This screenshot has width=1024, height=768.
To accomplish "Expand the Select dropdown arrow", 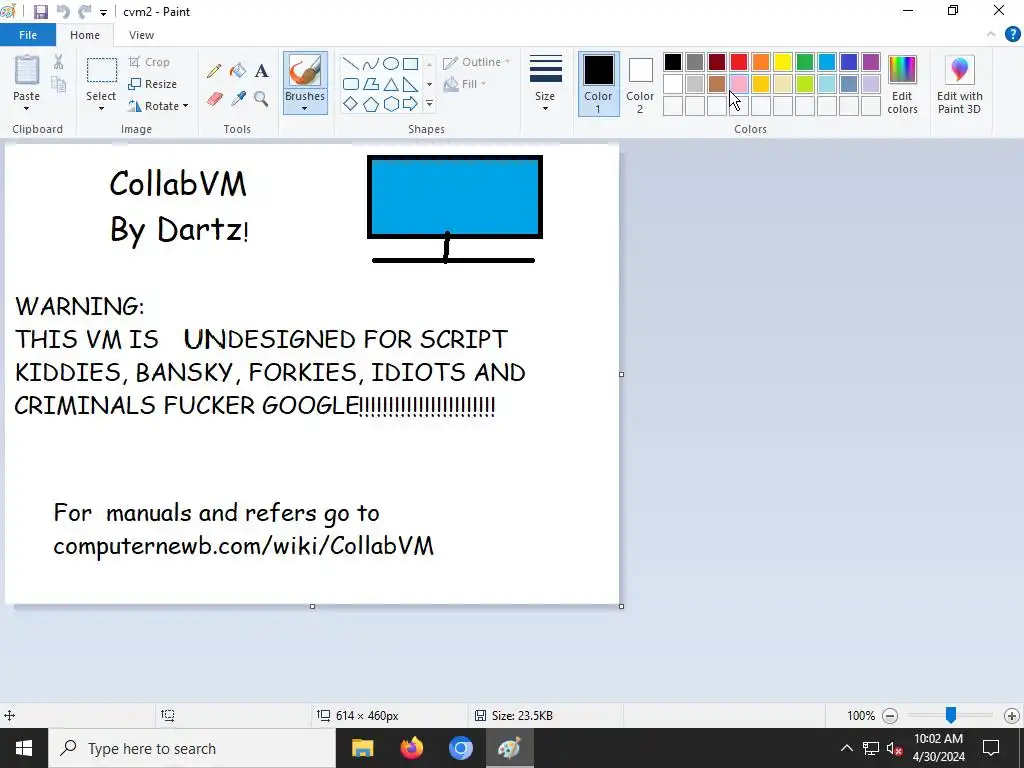I will pyautogui.click(x=101, y=108).
